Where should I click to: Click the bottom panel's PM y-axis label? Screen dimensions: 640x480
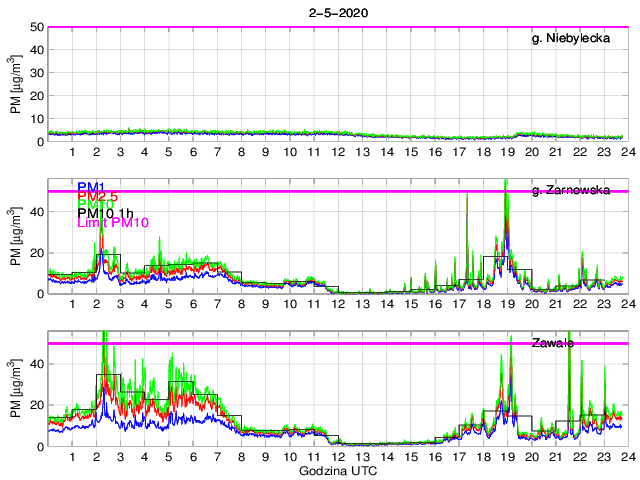(16, 389)
